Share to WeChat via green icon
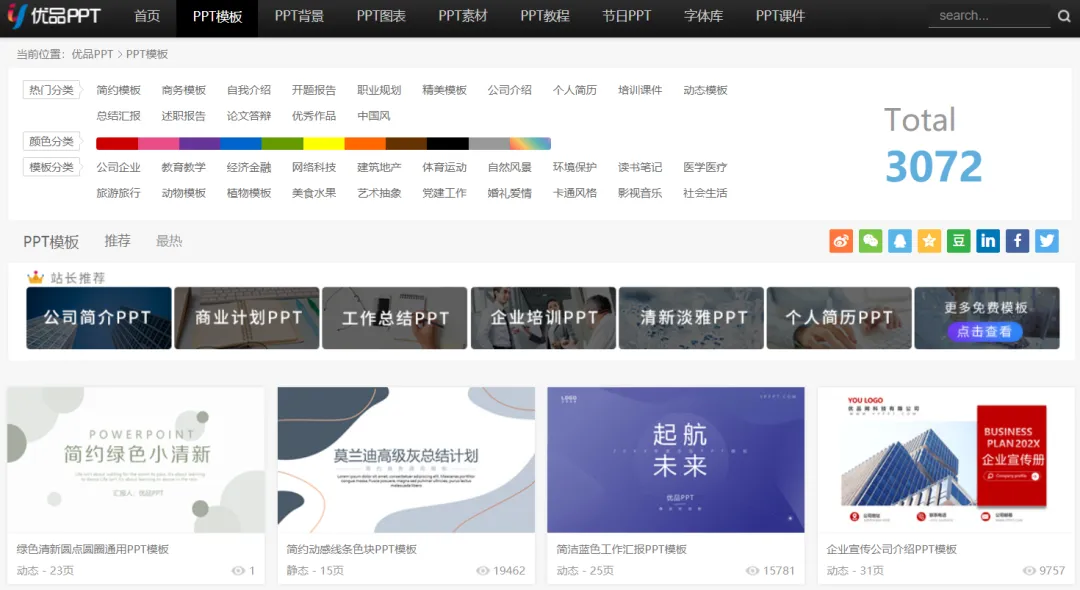The image size is (1080, 590). click(x=871, y=241)
